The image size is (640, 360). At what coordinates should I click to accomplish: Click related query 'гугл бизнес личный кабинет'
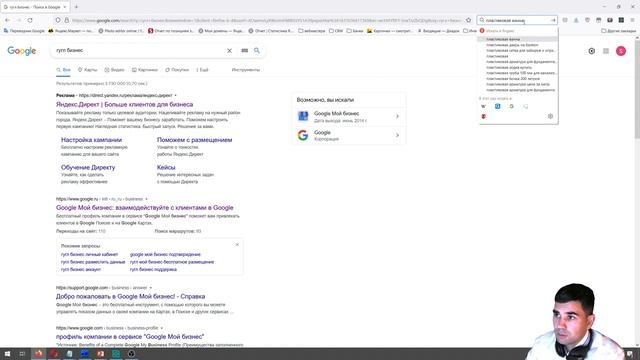[89, 254]
